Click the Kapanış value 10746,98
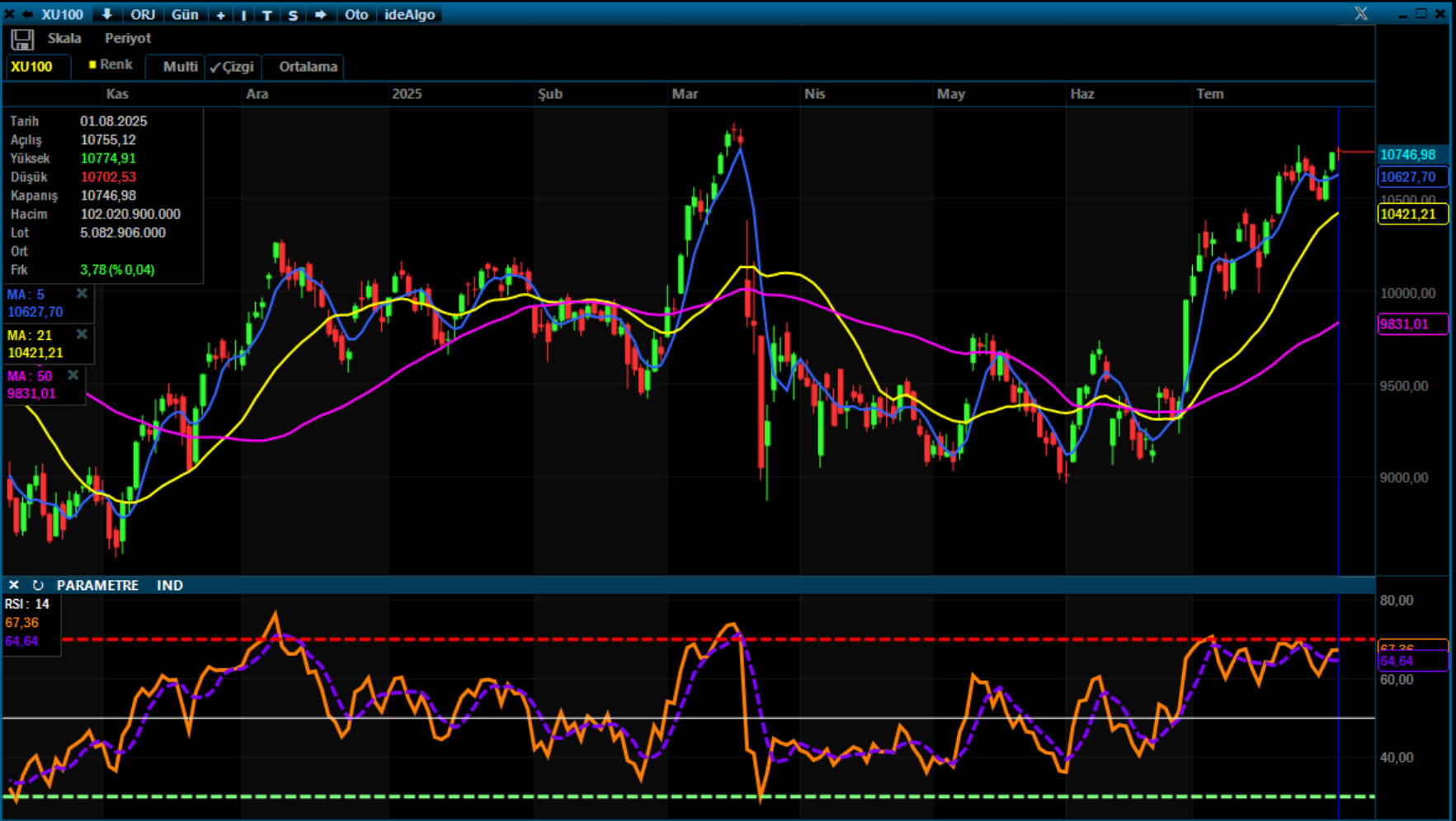Screen dimensions: 1456x821 pos(108,196)
